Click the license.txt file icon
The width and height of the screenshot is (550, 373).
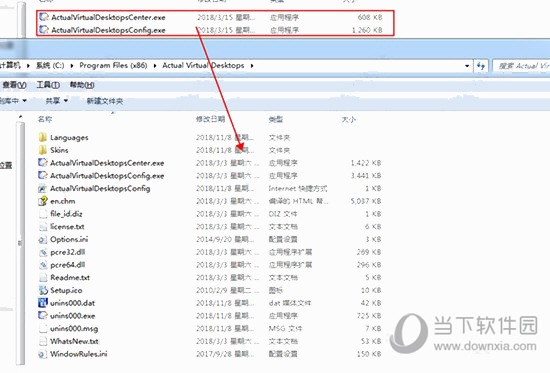(x=42, y=227)
